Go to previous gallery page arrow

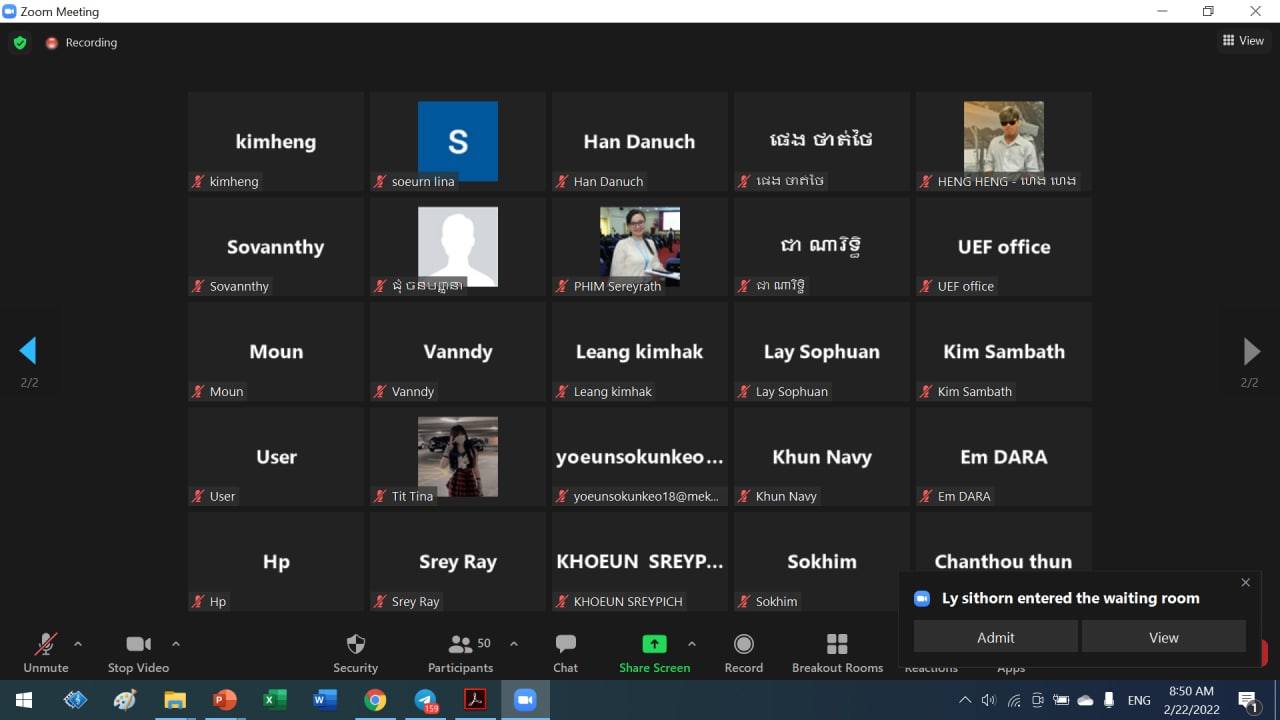pyautogui.click(x=28, y=351)
